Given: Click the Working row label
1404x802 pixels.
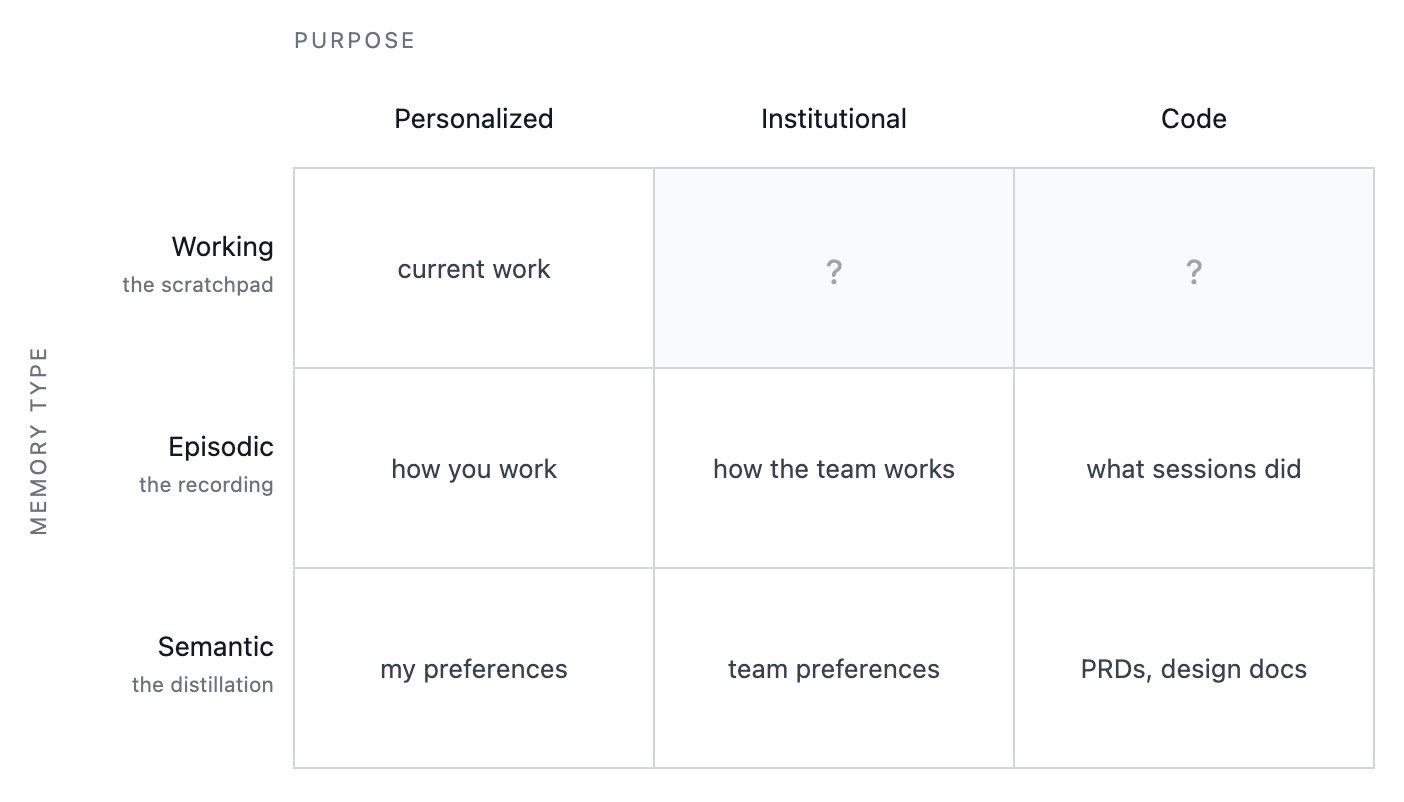Looking at the screenshot, I should point(222,247).
